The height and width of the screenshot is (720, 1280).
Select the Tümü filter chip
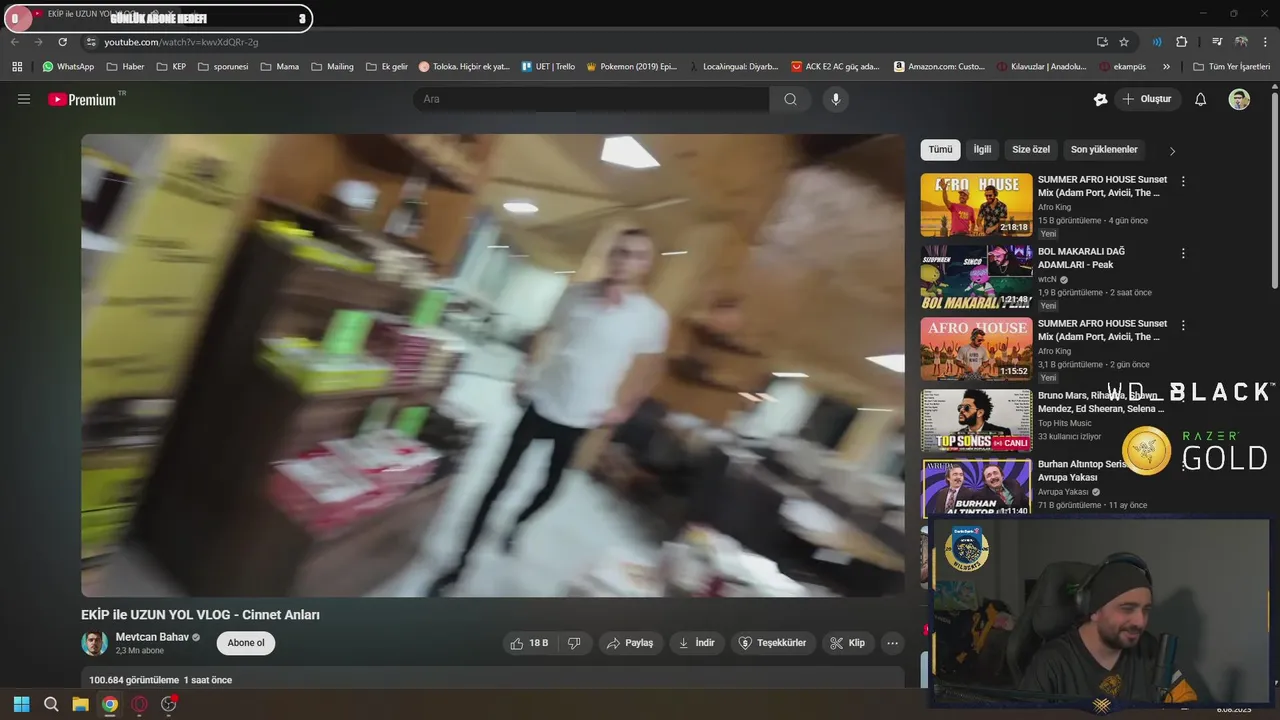coord(940,150)
